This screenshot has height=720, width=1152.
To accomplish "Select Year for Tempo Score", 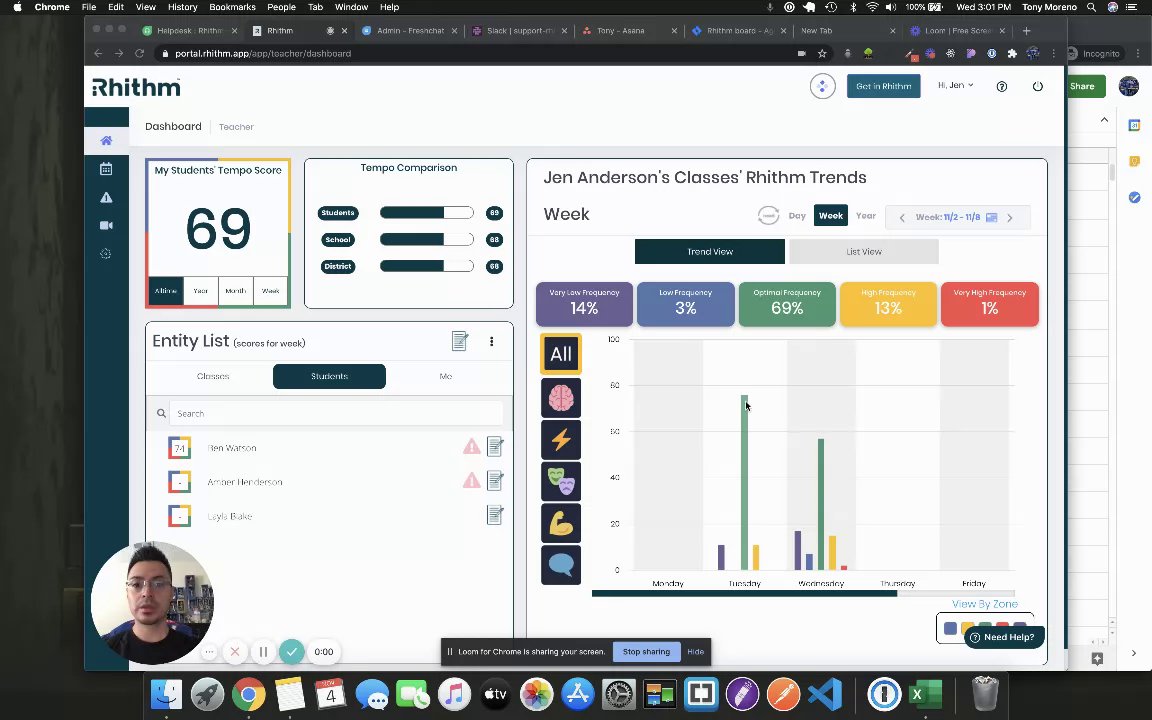I will pos(201,291).
